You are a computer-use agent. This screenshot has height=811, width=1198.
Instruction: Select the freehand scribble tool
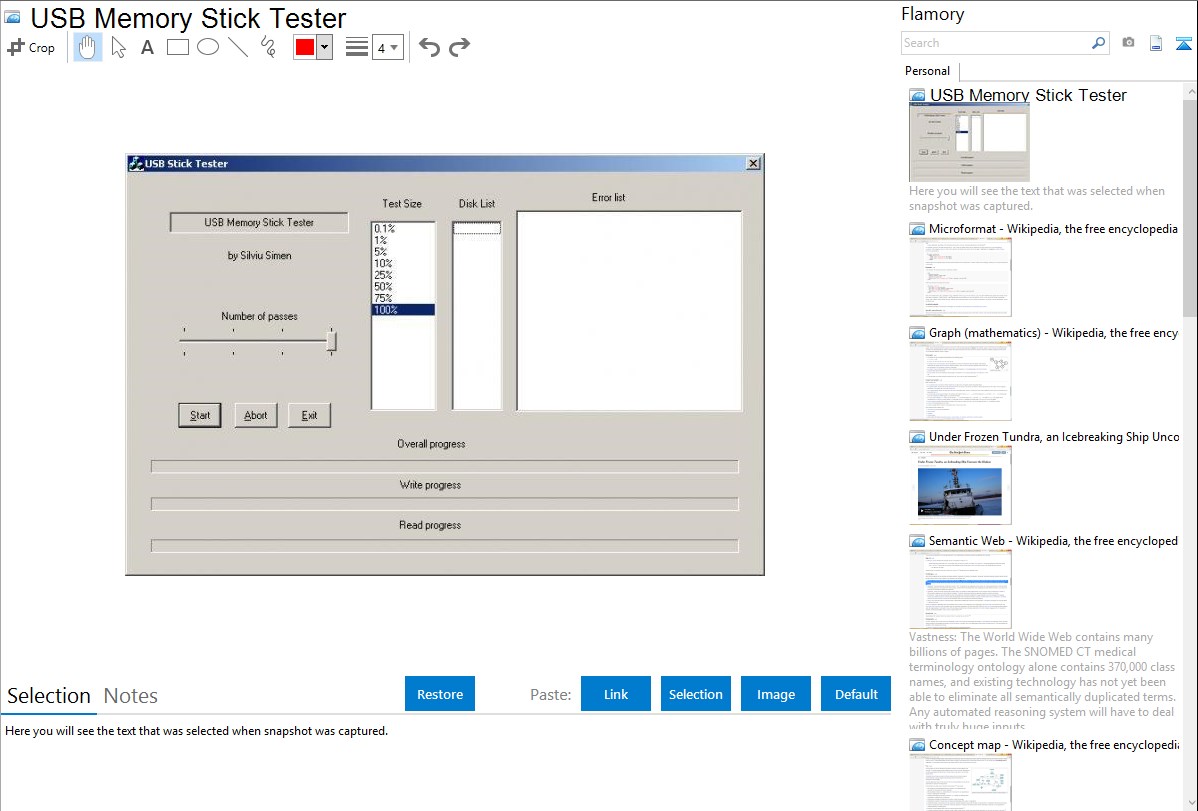pos(268,47)
